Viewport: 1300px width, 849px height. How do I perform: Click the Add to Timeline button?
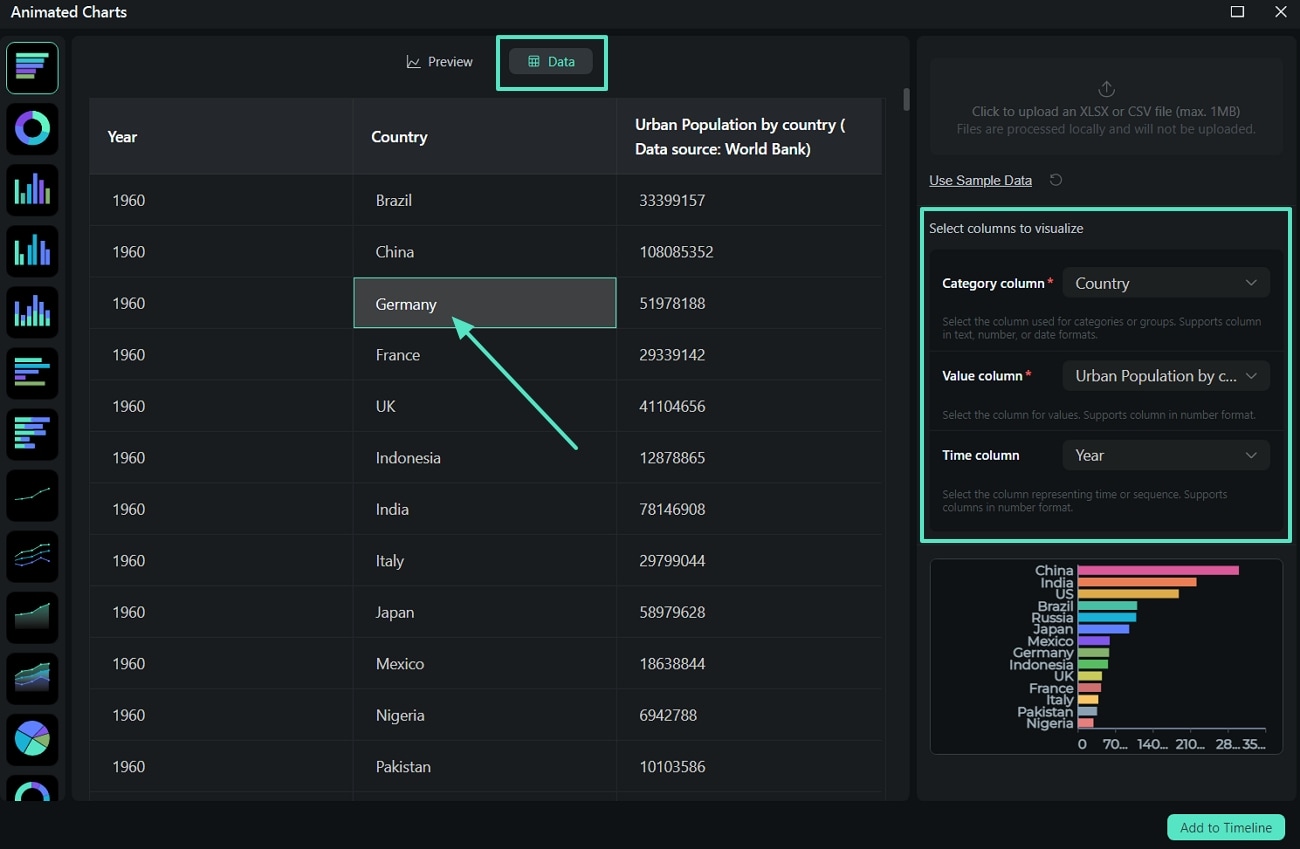1225,827
